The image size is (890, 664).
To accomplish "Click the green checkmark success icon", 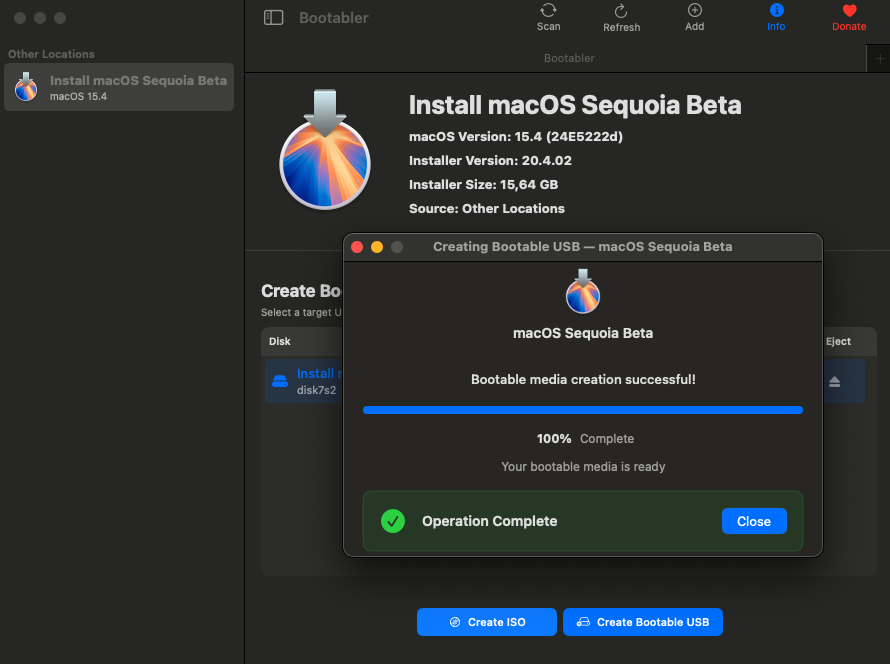I will (393, 521).
